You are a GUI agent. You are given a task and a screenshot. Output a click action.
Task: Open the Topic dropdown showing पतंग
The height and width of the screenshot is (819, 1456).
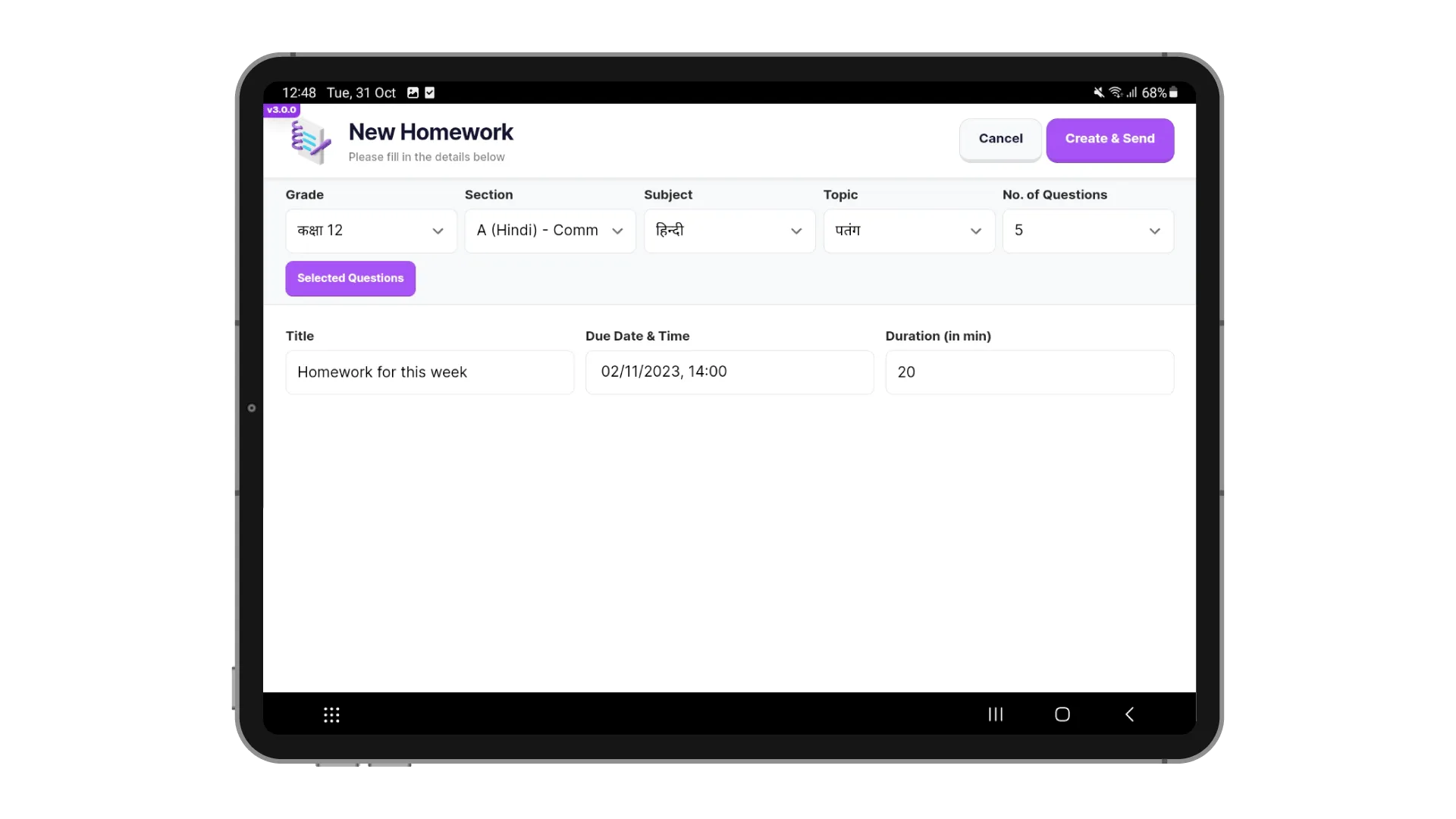click(908, 231)
